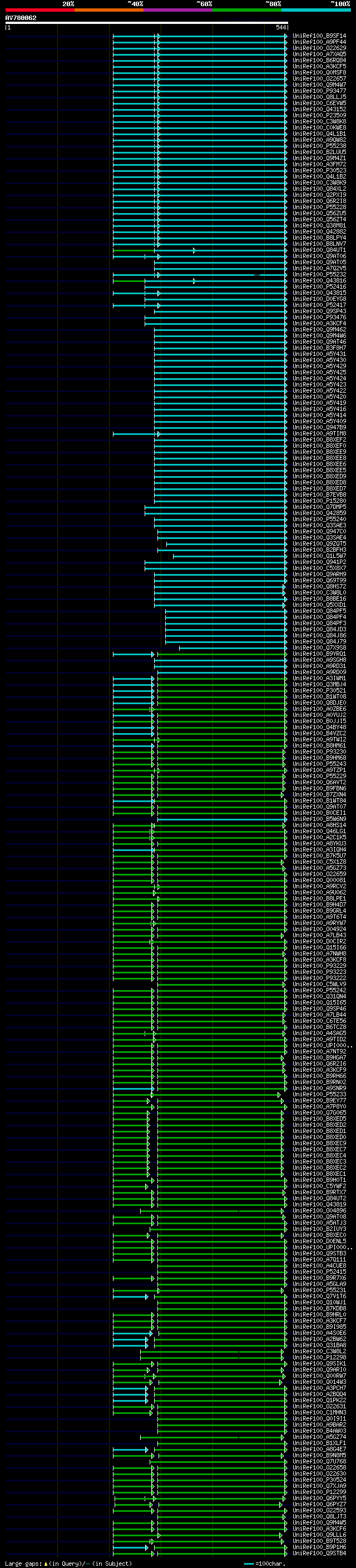
Task: Select hit label UniRef100_C5X8X7
Action: click(x=319, y=568)
